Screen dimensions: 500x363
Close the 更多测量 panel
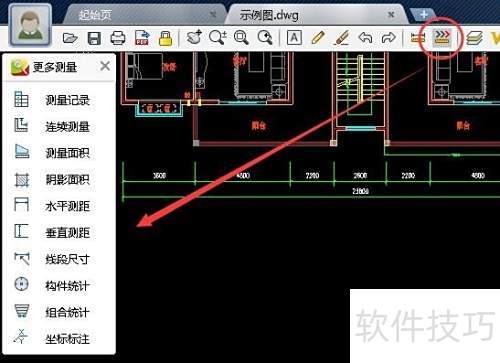click(105, 66)
